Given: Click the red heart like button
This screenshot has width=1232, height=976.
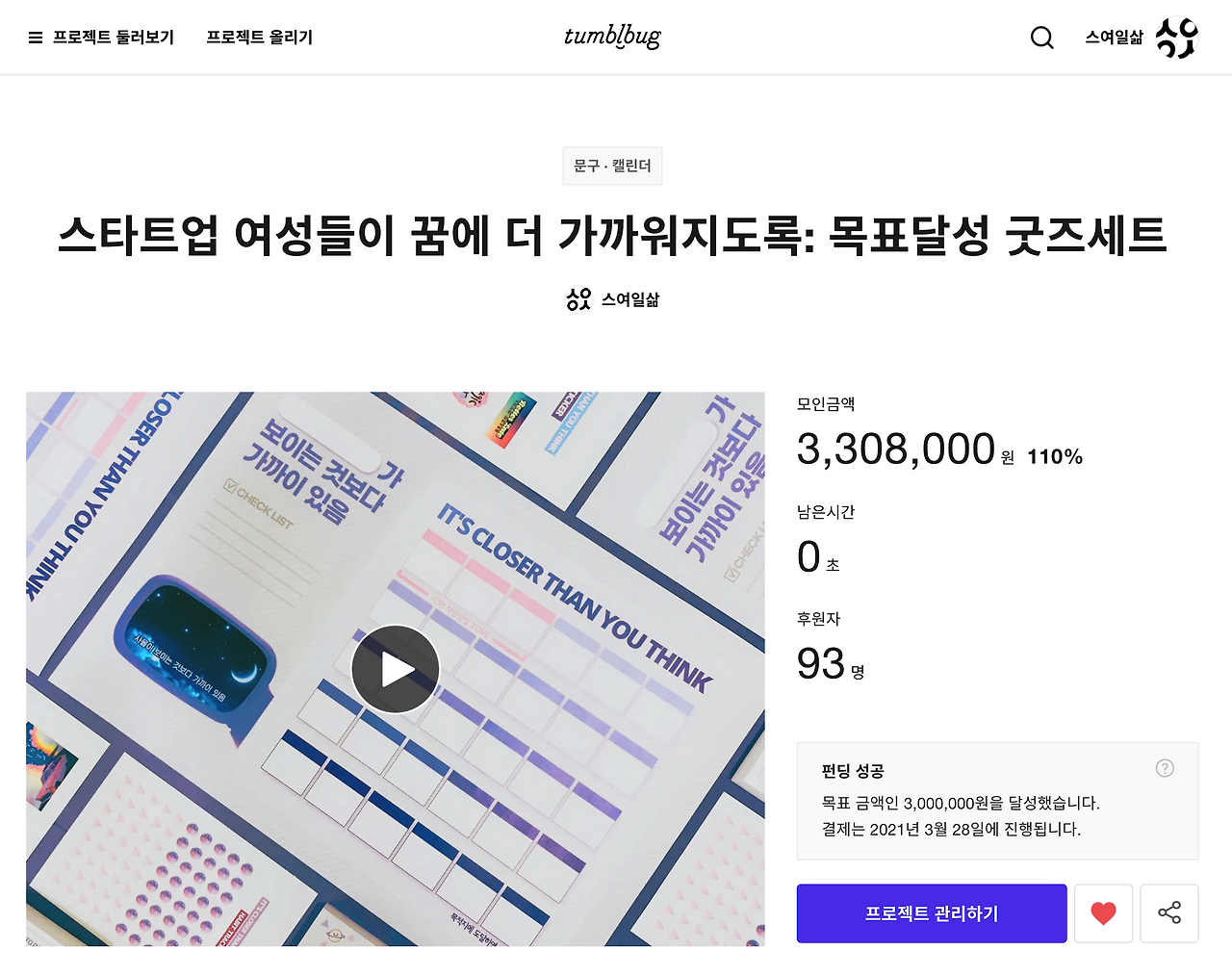Looking at the screenshot, I should [x=1103, y=913].
